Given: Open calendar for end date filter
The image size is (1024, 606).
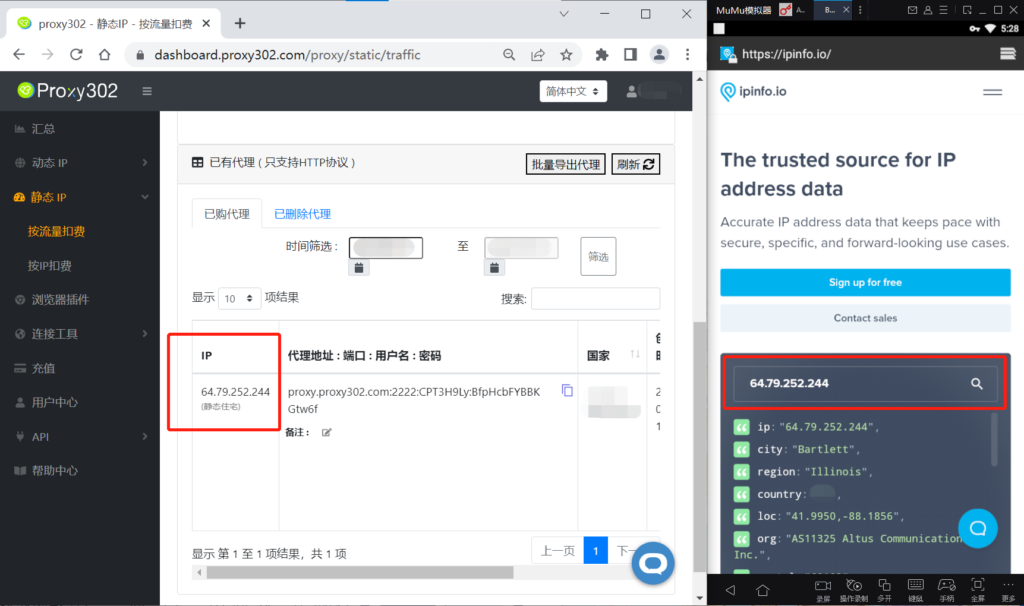Looking at the screenshot, I should (494, 268).
